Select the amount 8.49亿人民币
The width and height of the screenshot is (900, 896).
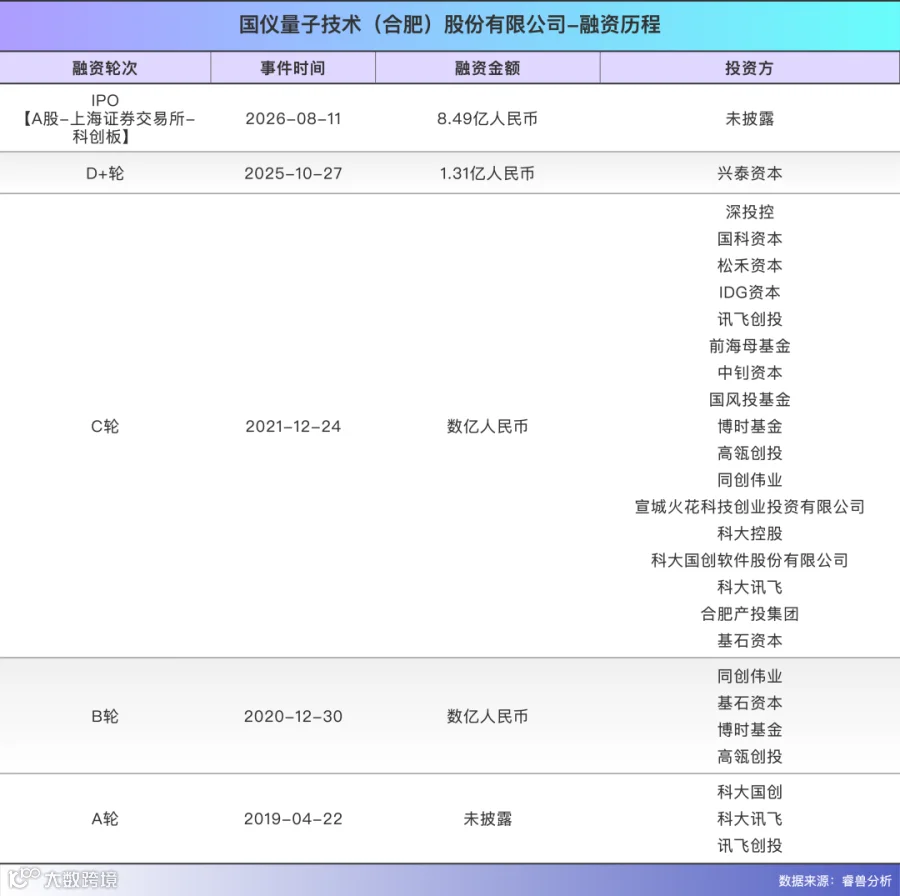coord(487,118)
